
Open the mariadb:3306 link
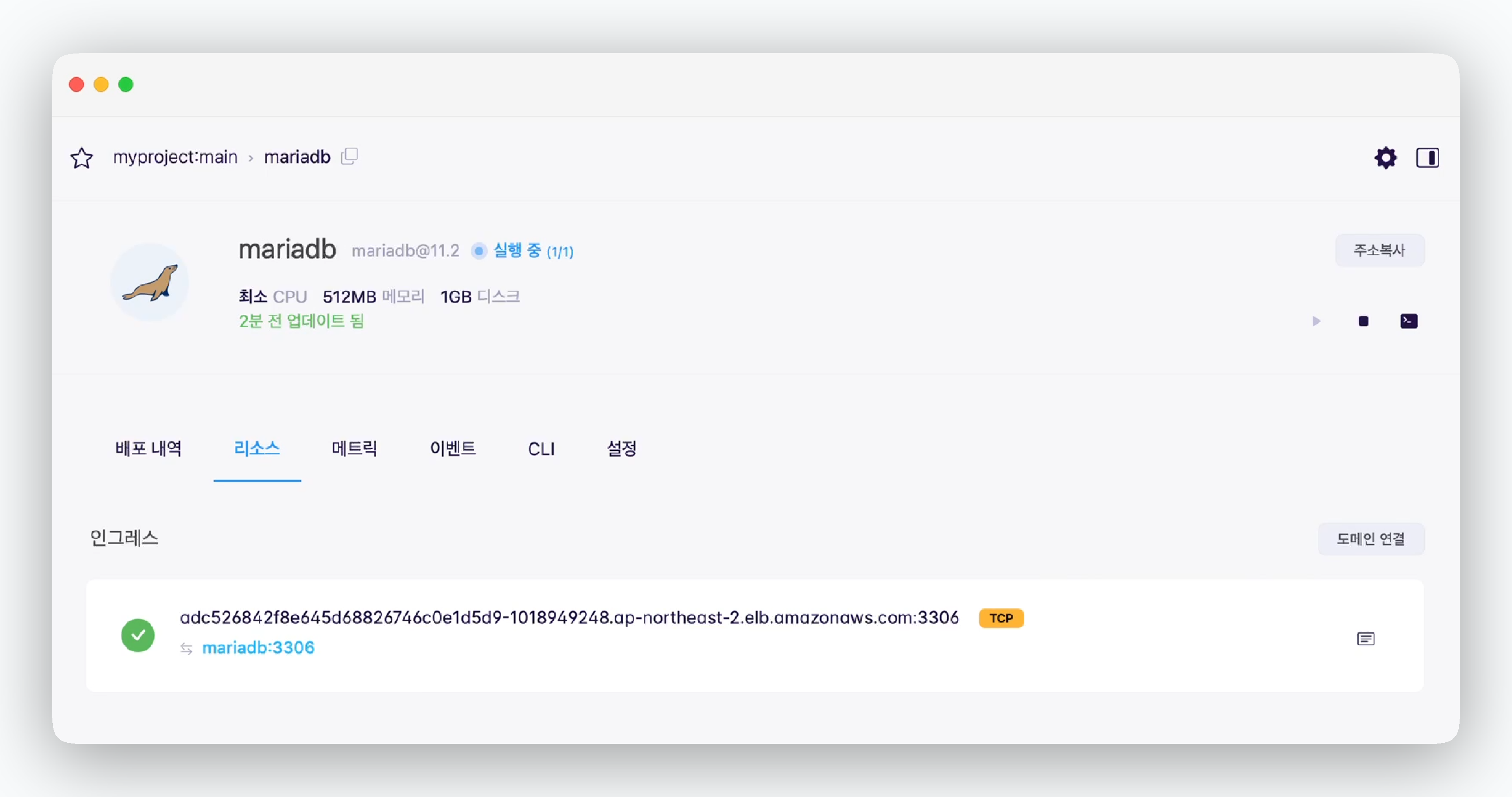pos(258,647)
